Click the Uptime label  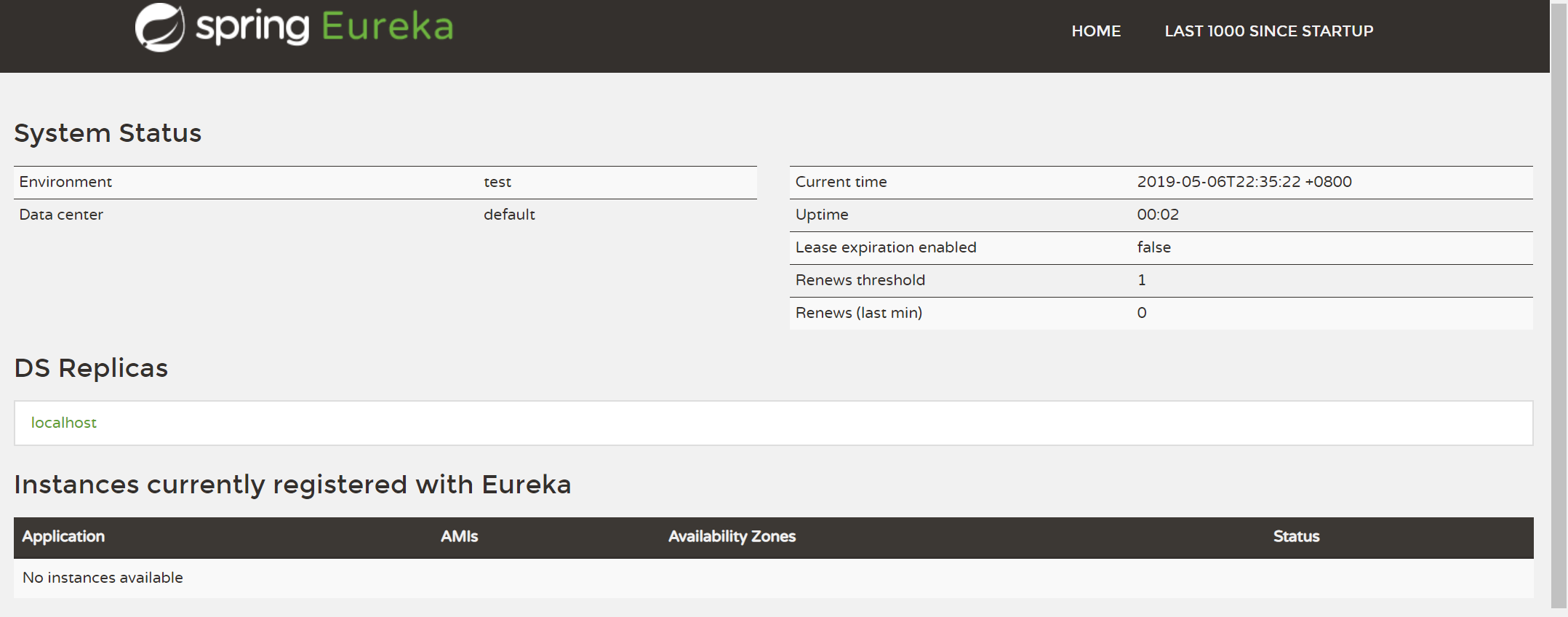(822, 215)
